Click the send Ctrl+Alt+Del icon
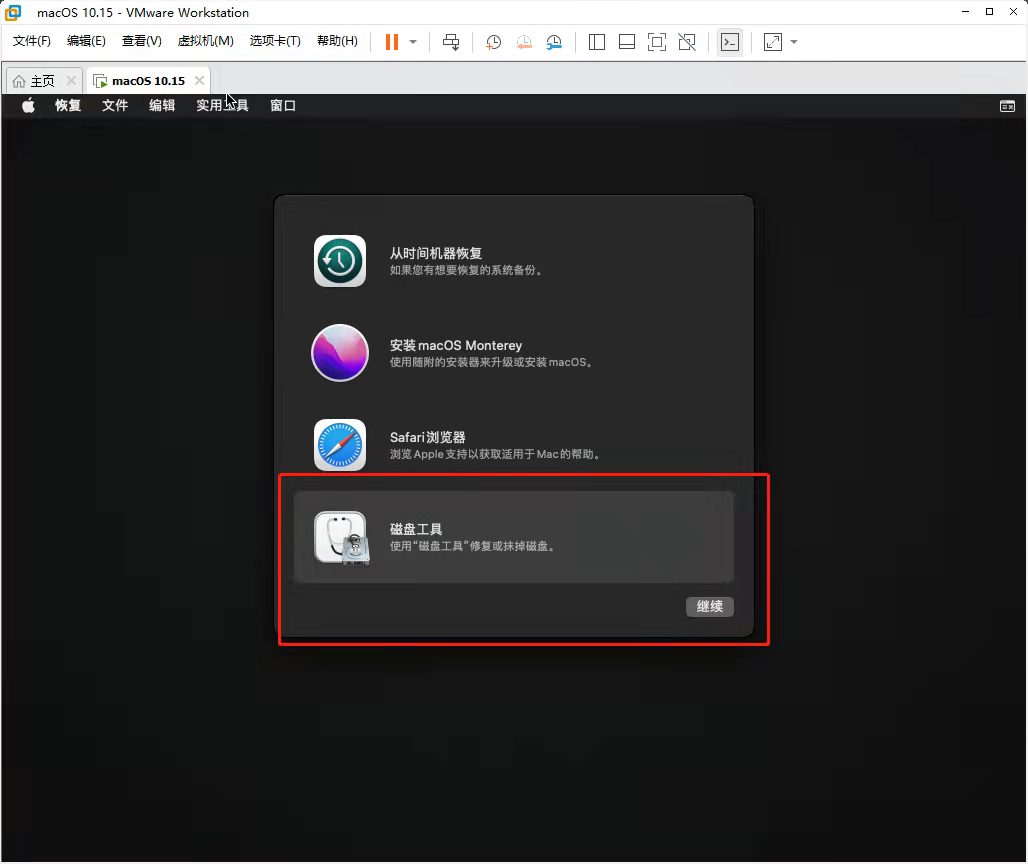Viewport: 1028px width, 864px height. pyautogui.click(x=452, y=42)
